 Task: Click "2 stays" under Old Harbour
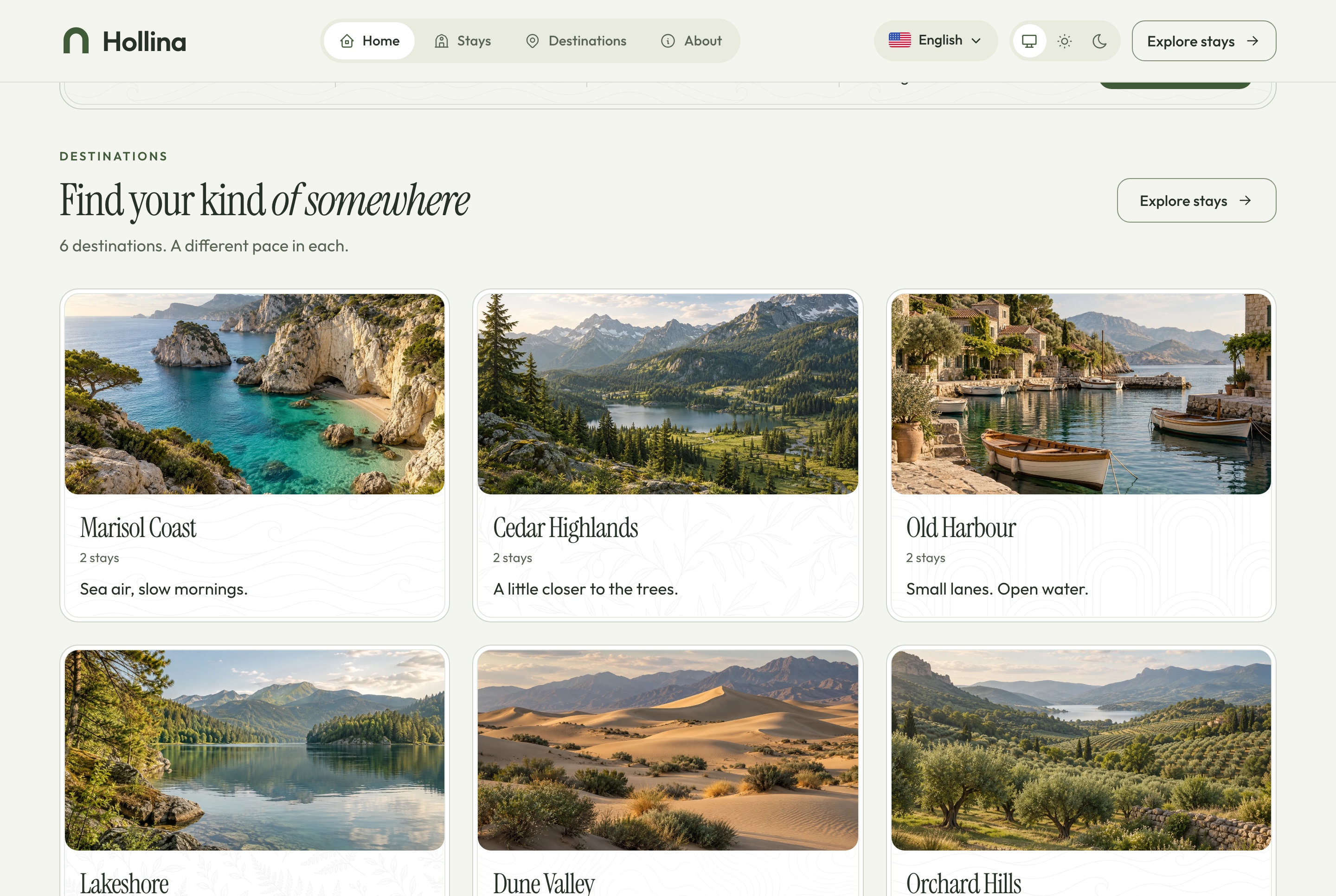point(926,558)
